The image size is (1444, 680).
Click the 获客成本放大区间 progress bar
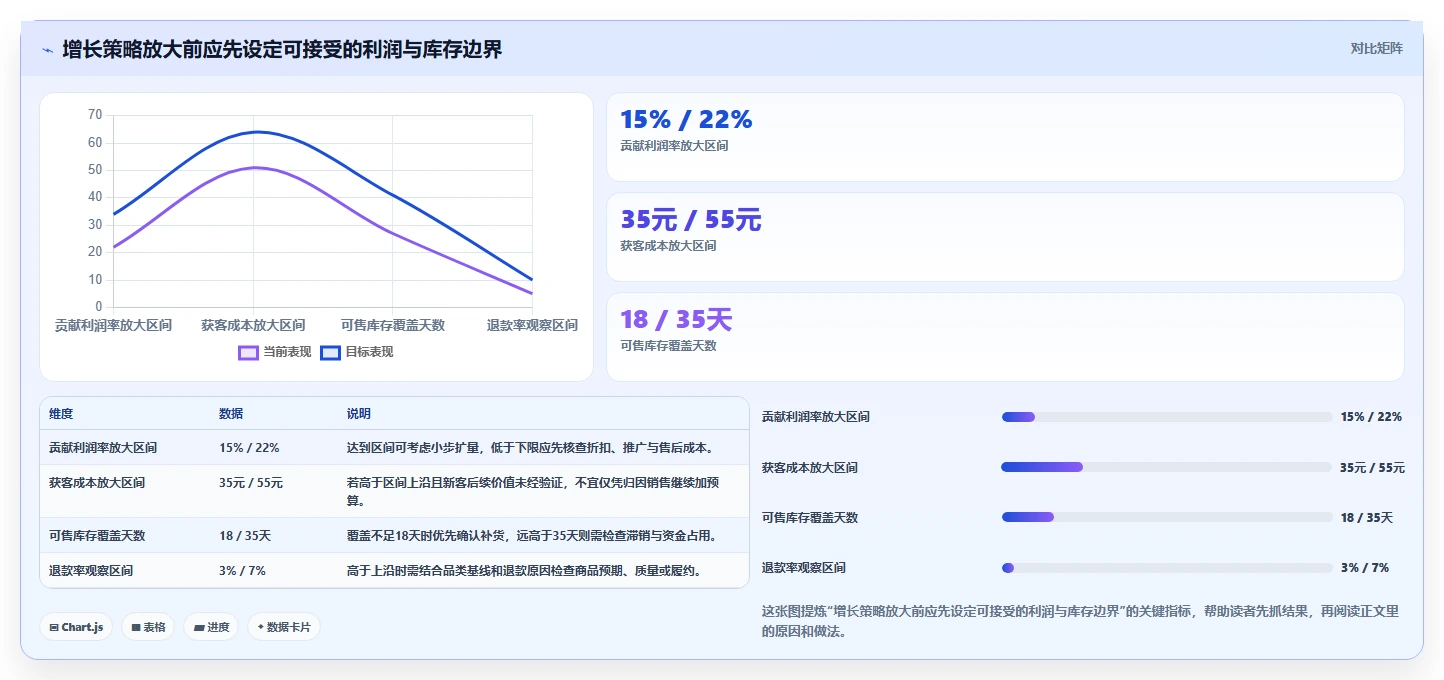(x=1167, y=467)
